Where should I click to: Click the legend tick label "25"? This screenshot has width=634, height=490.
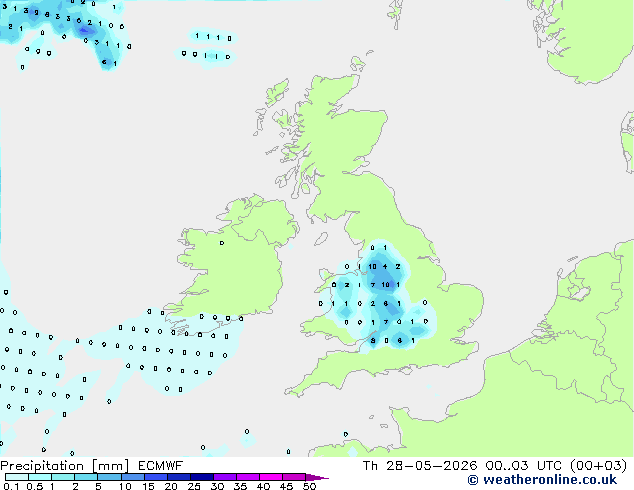coord(194,486)
